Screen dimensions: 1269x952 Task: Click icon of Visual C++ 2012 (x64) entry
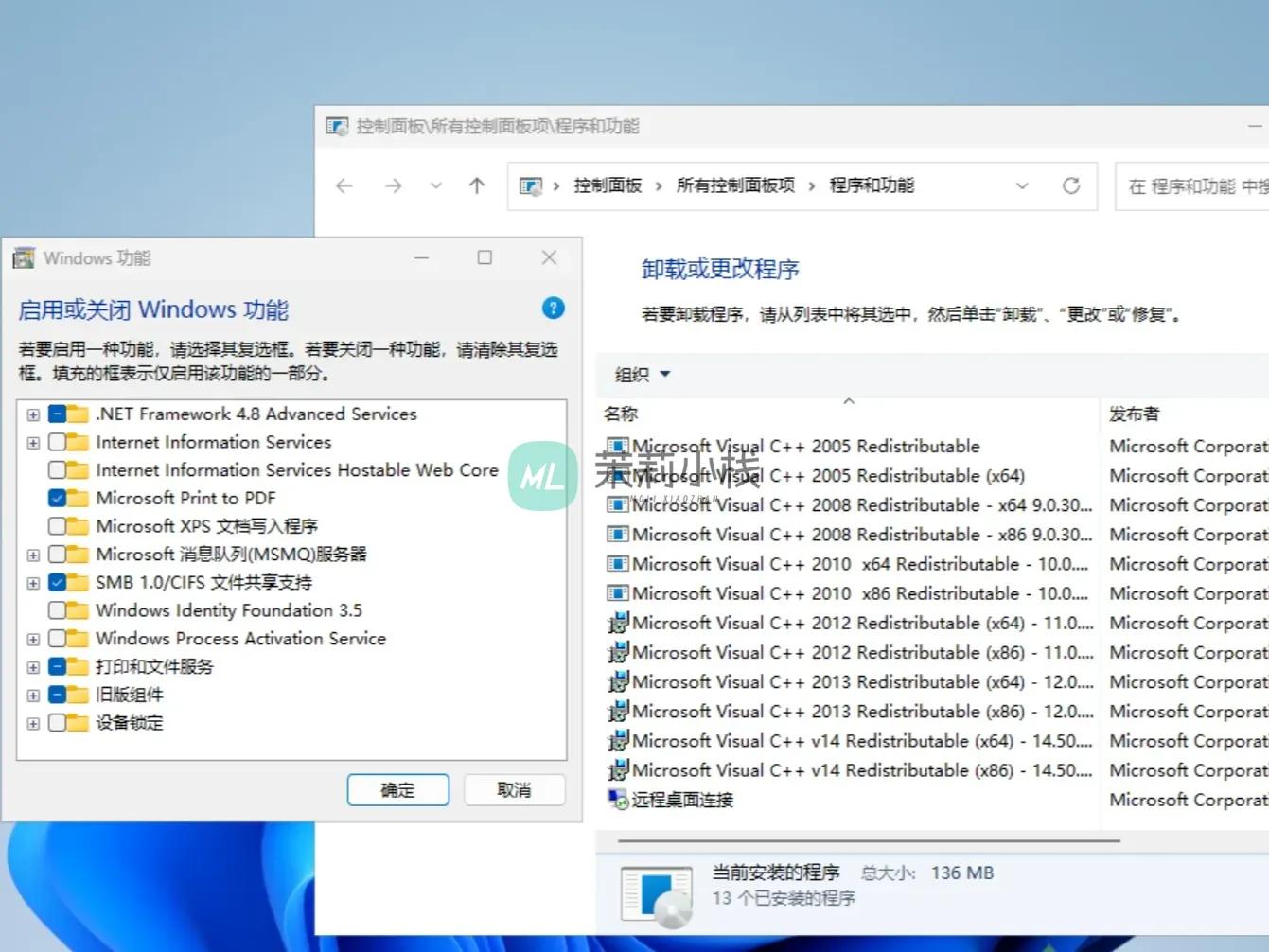coord(618,623)
